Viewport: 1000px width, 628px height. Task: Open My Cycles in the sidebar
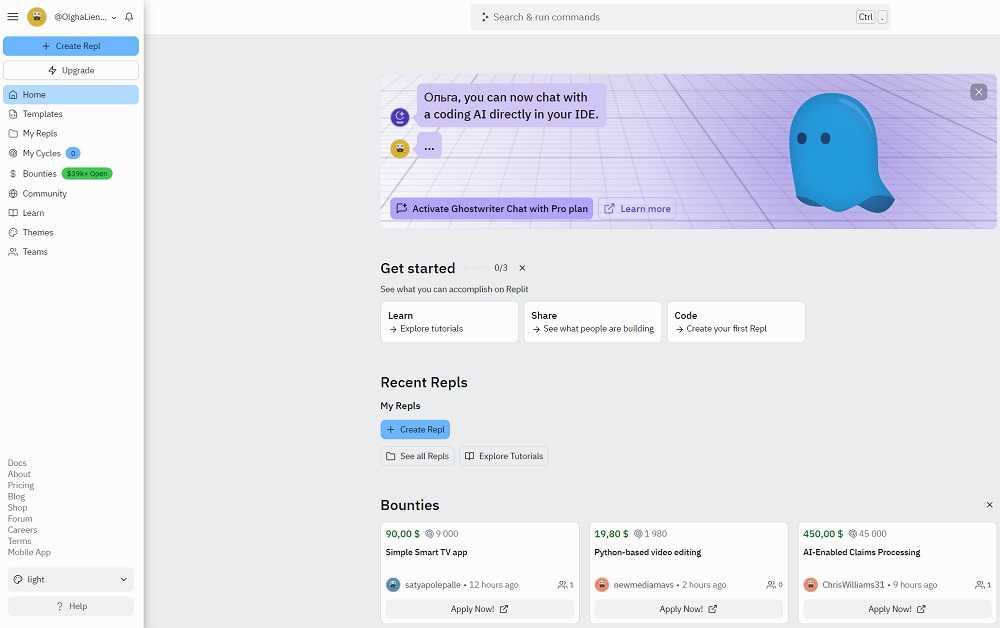41,153
